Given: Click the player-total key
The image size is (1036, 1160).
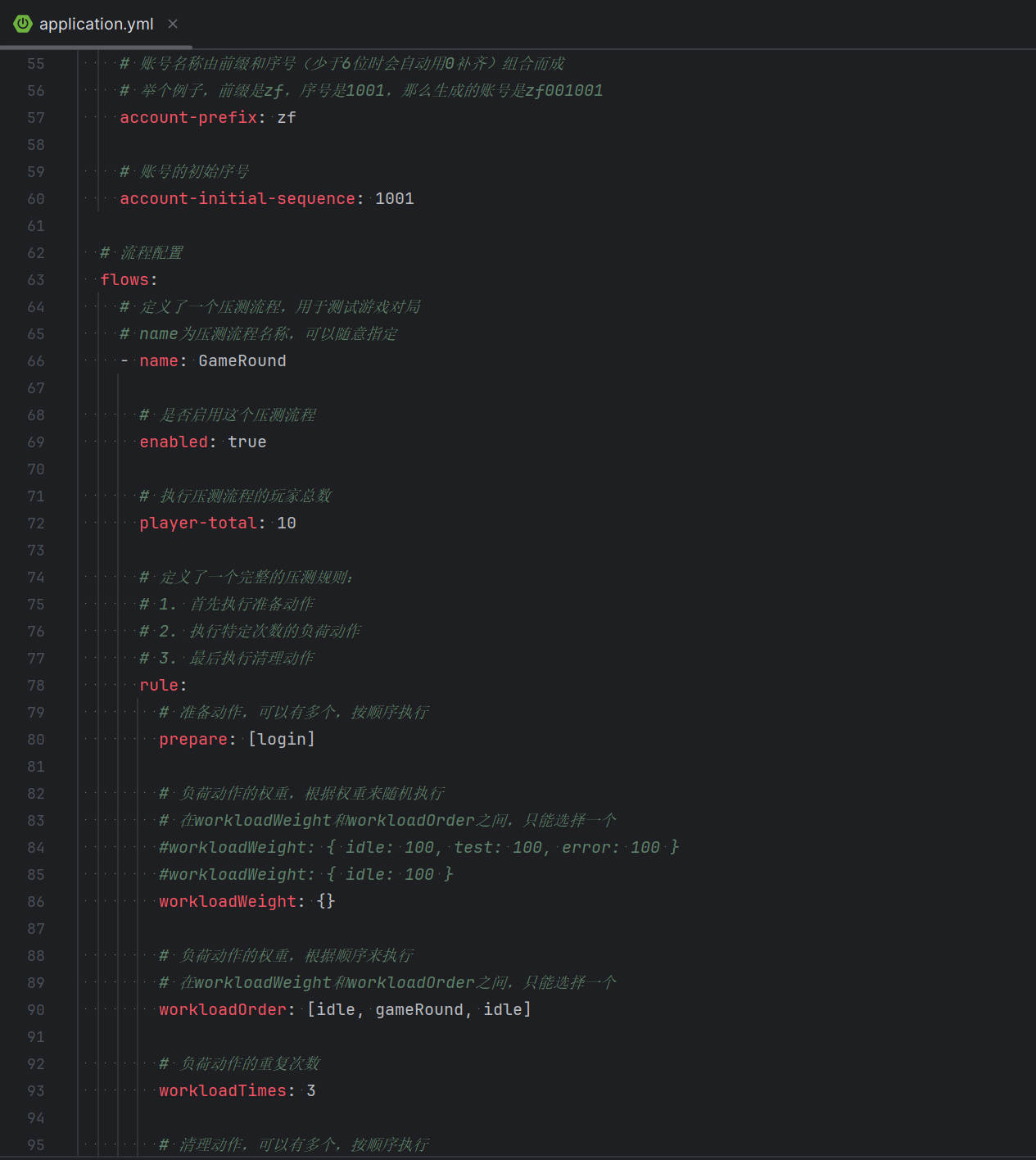Looking at the screenshot, I should pos(198,523).
